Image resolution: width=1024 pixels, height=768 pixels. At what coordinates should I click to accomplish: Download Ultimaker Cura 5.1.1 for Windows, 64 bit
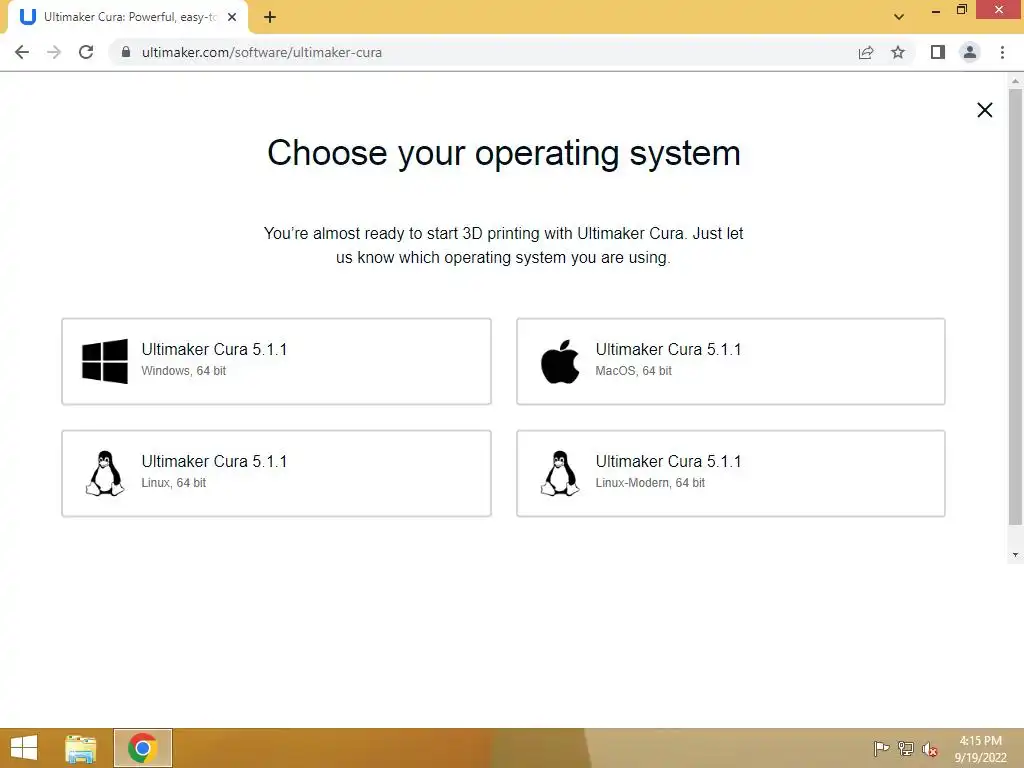276,362
